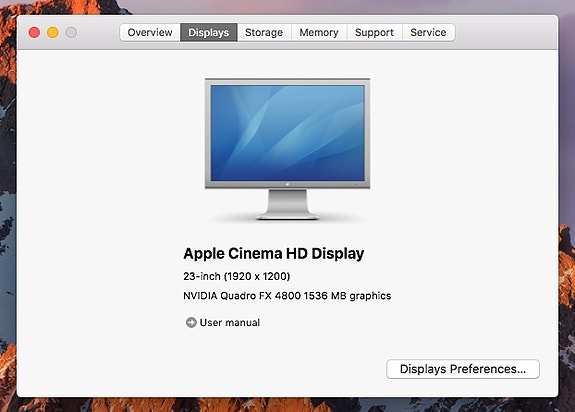
Task: Click the Apple Cinema HD Display heading
Action: (x=274, y=254)
